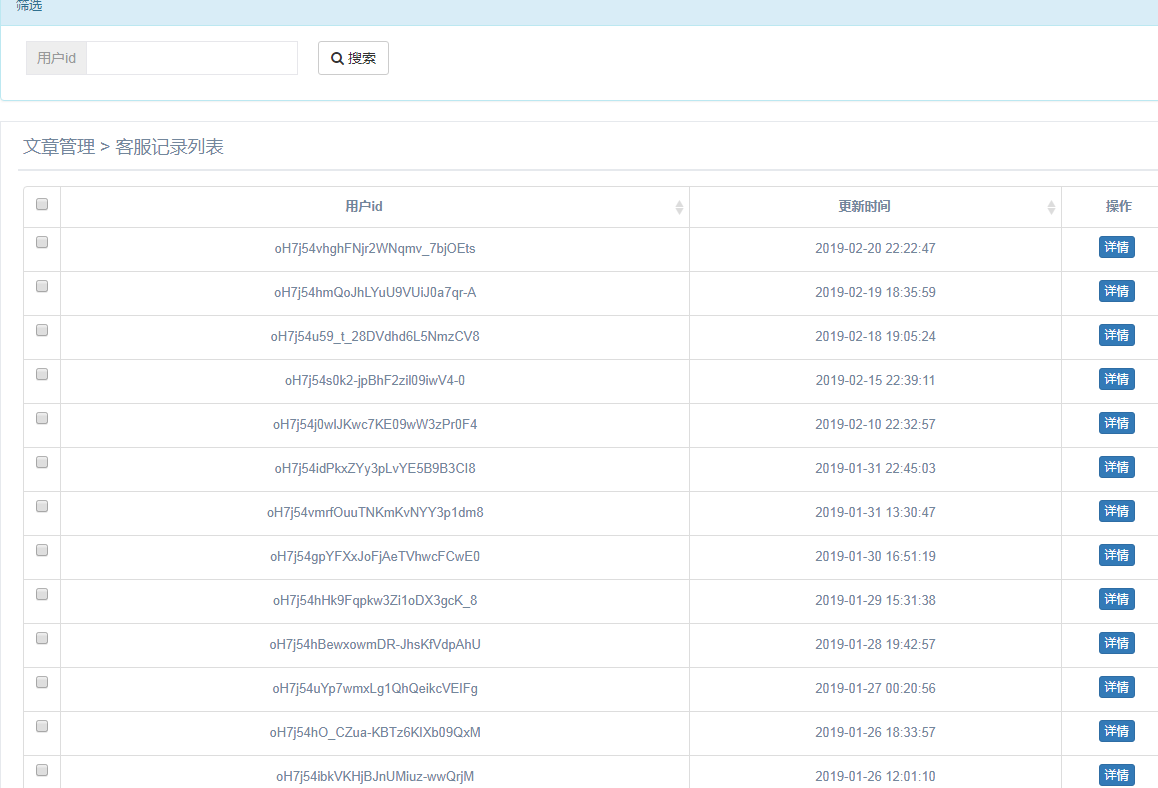
Task: Tick checkbox for row oH7j54hBewxowmDR-JhsKfVdpAhU
Action: pyautogui.click(x=42, y=638)
